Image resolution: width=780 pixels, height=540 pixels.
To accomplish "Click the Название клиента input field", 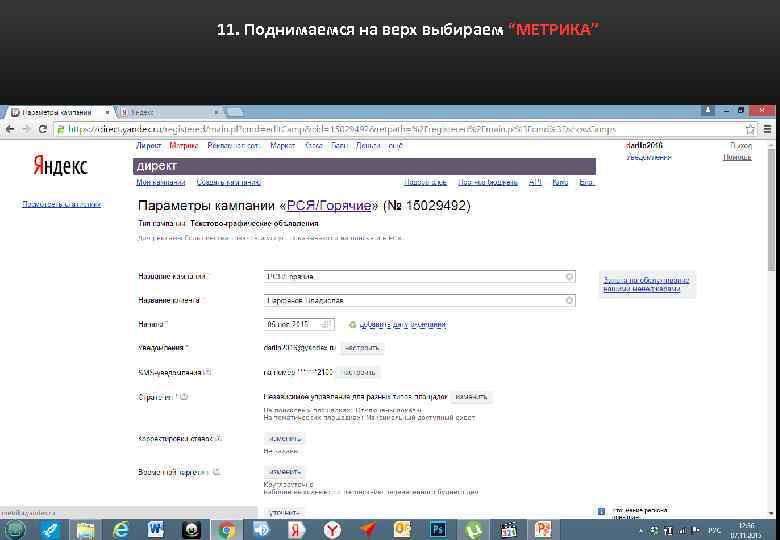I will coord(419,300).
